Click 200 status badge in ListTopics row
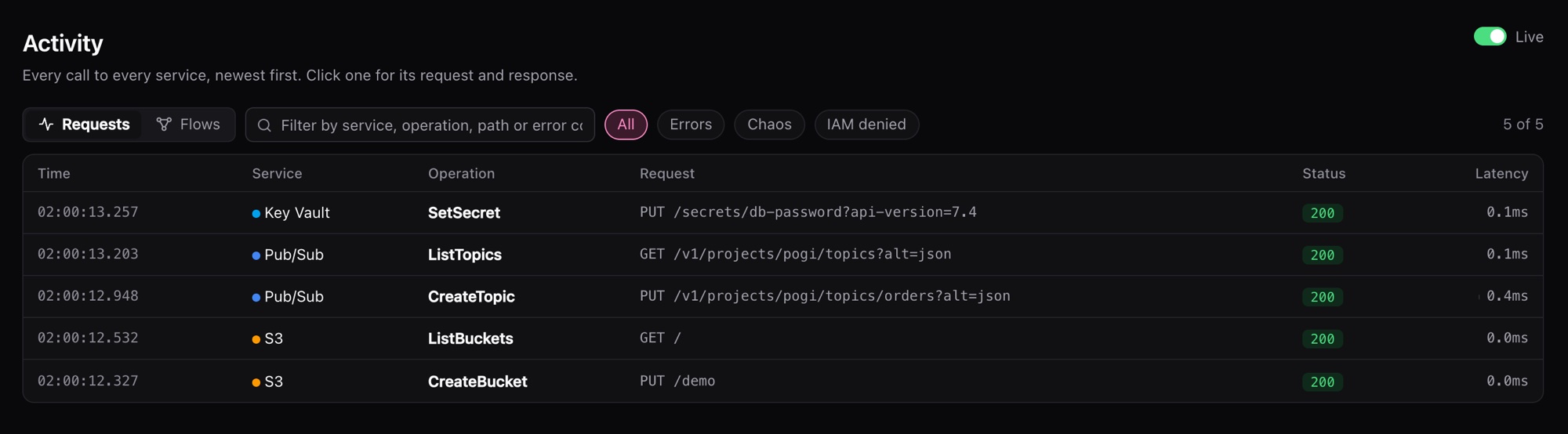The height and width of the screenshot is (434, 1568). pos(1323,255)
